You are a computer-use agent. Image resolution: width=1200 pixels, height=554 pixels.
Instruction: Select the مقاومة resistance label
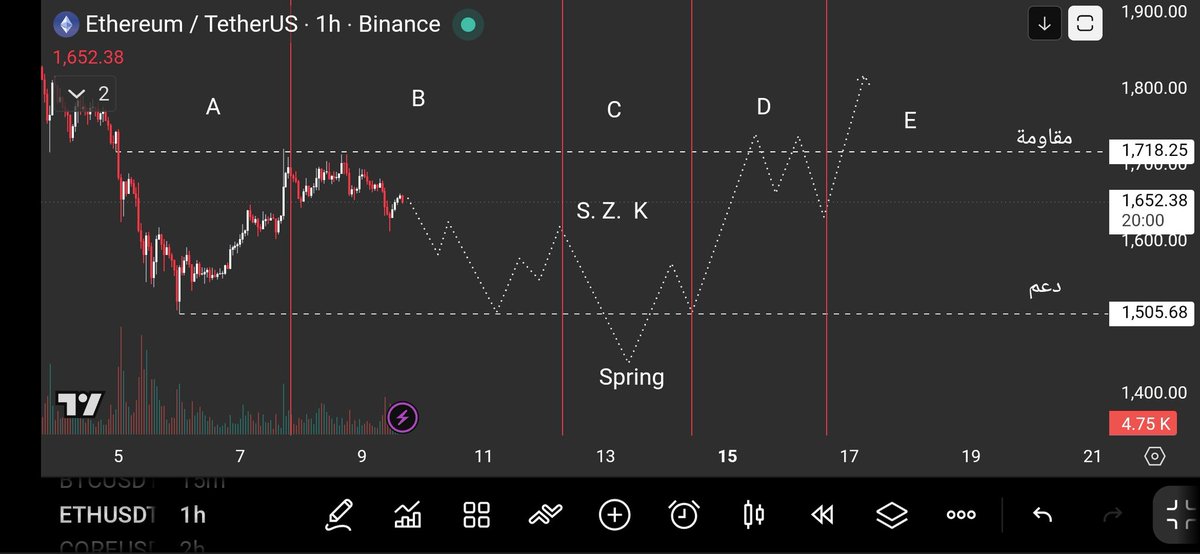pos(1044,137)
